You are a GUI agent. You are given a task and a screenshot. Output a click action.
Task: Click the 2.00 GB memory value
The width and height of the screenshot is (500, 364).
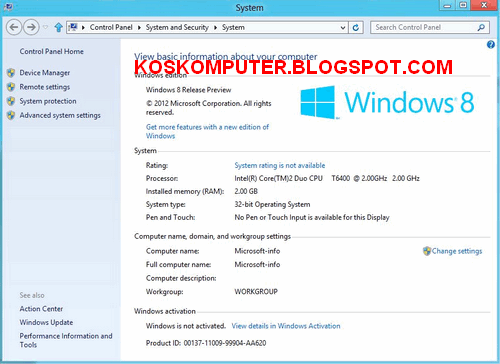point(246,191)
